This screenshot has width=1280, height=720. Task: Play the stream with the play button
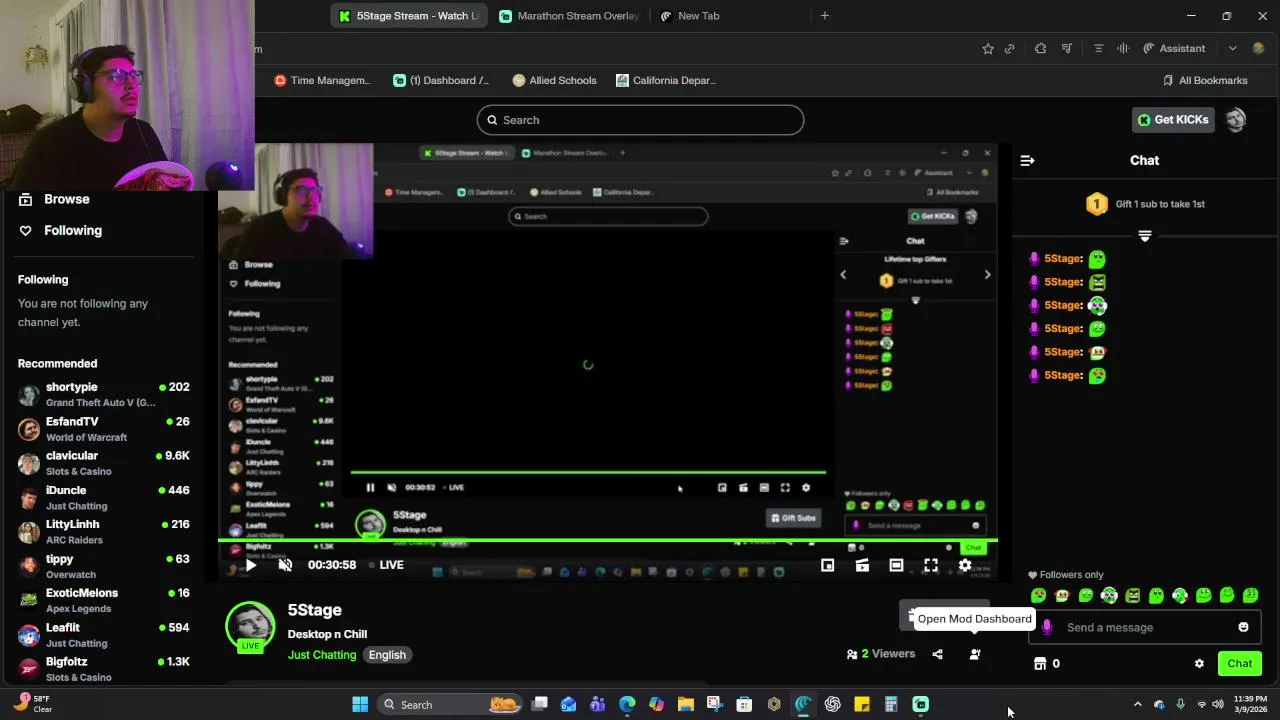click(251, 565)
